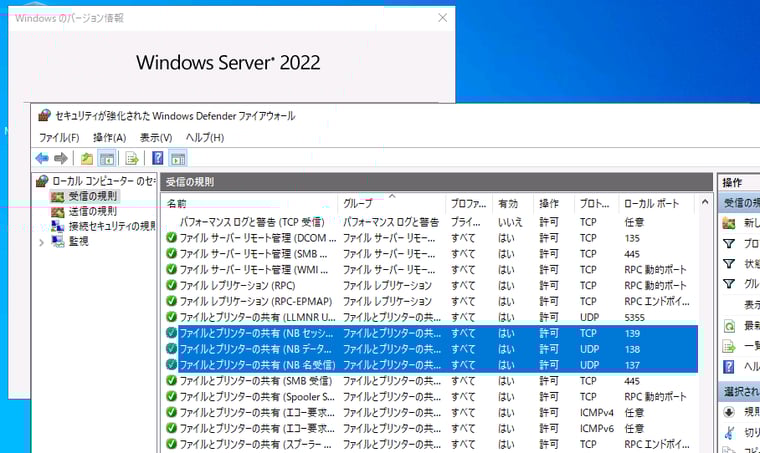
Task: Select 接続セキュリティの規則 in the tree
Action: click(x=112, y=226)
